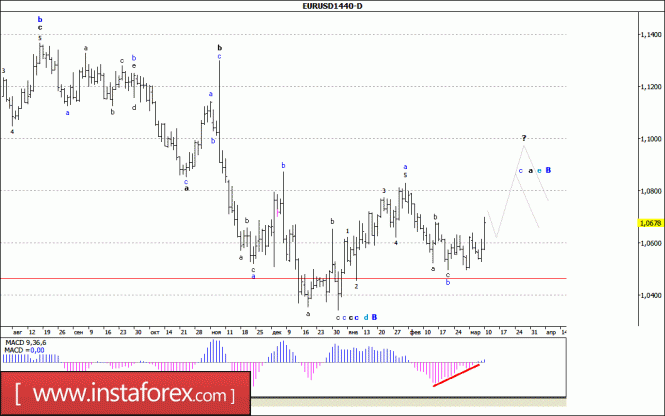Select the 1,1200 price axis label
The height and width of the screenshot is (416, 665).
tap(651, 87)
